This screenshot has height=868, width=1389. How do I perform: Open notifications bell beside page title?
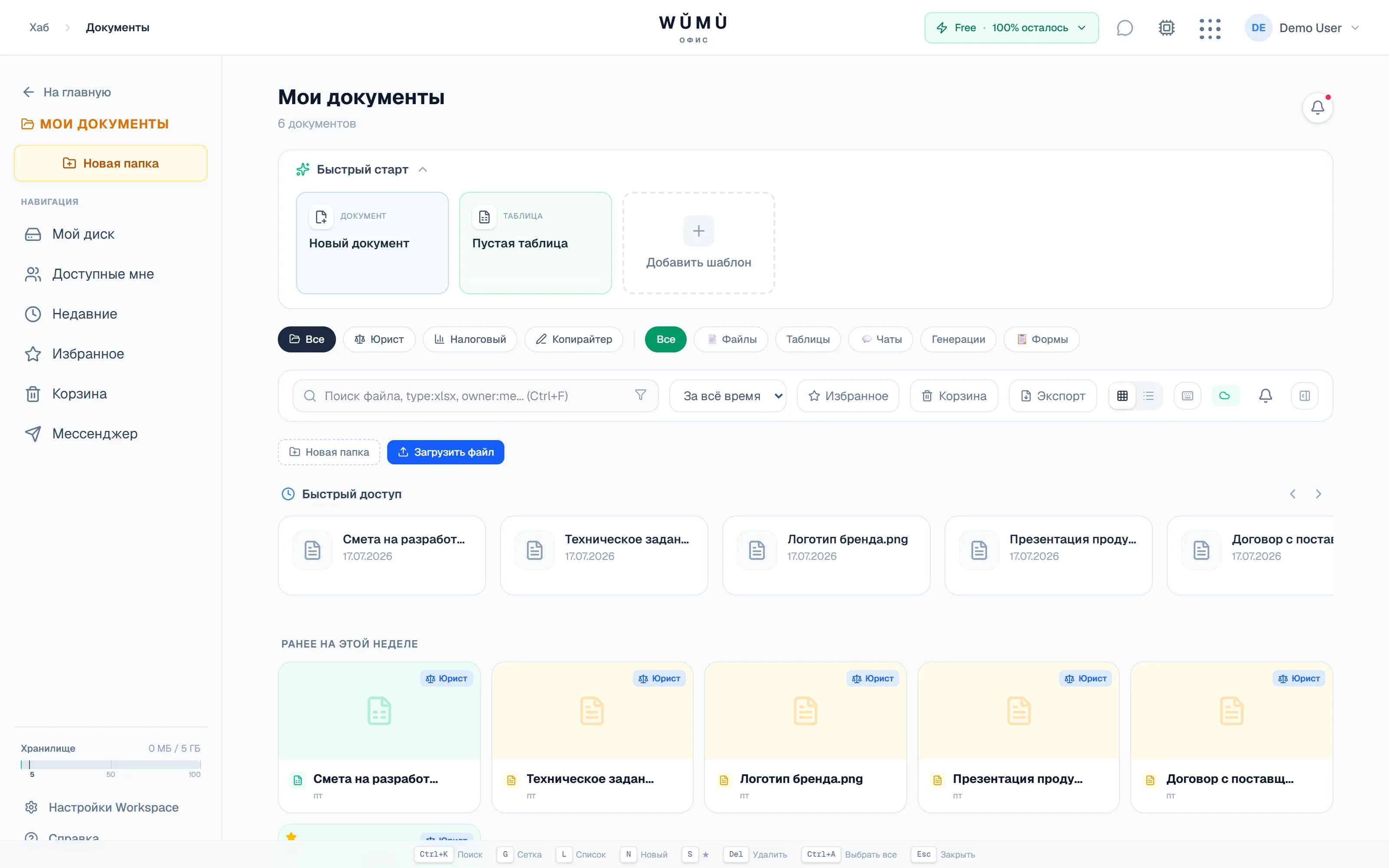(x=1317, y=107)
